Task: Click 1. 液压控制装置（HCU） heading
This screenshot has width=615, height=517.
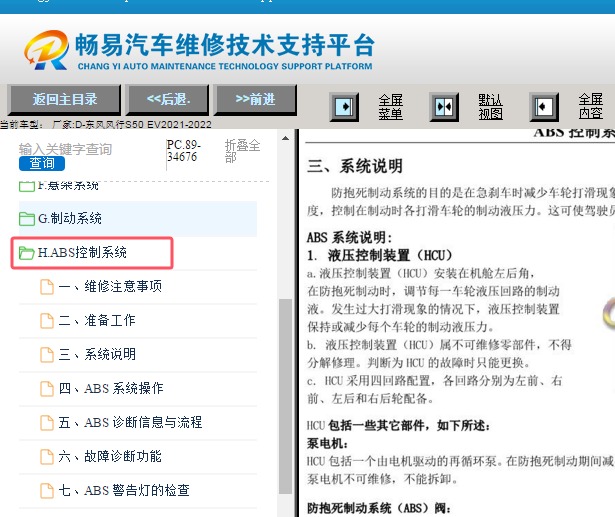Action: coord(380,256)
